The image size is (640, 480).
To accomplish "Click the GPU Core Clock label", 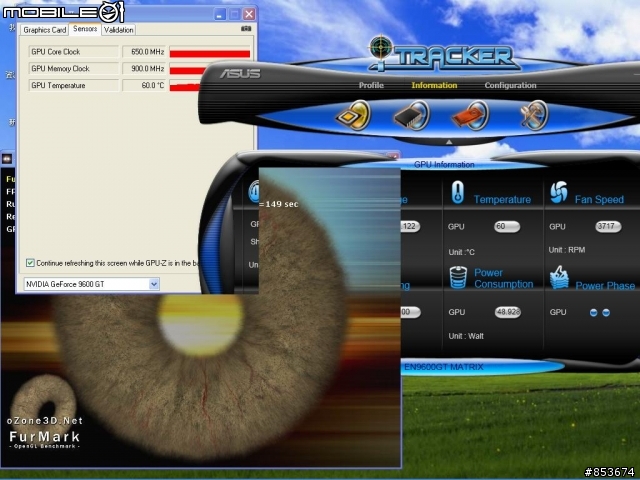I will click(x=73, y=52).
